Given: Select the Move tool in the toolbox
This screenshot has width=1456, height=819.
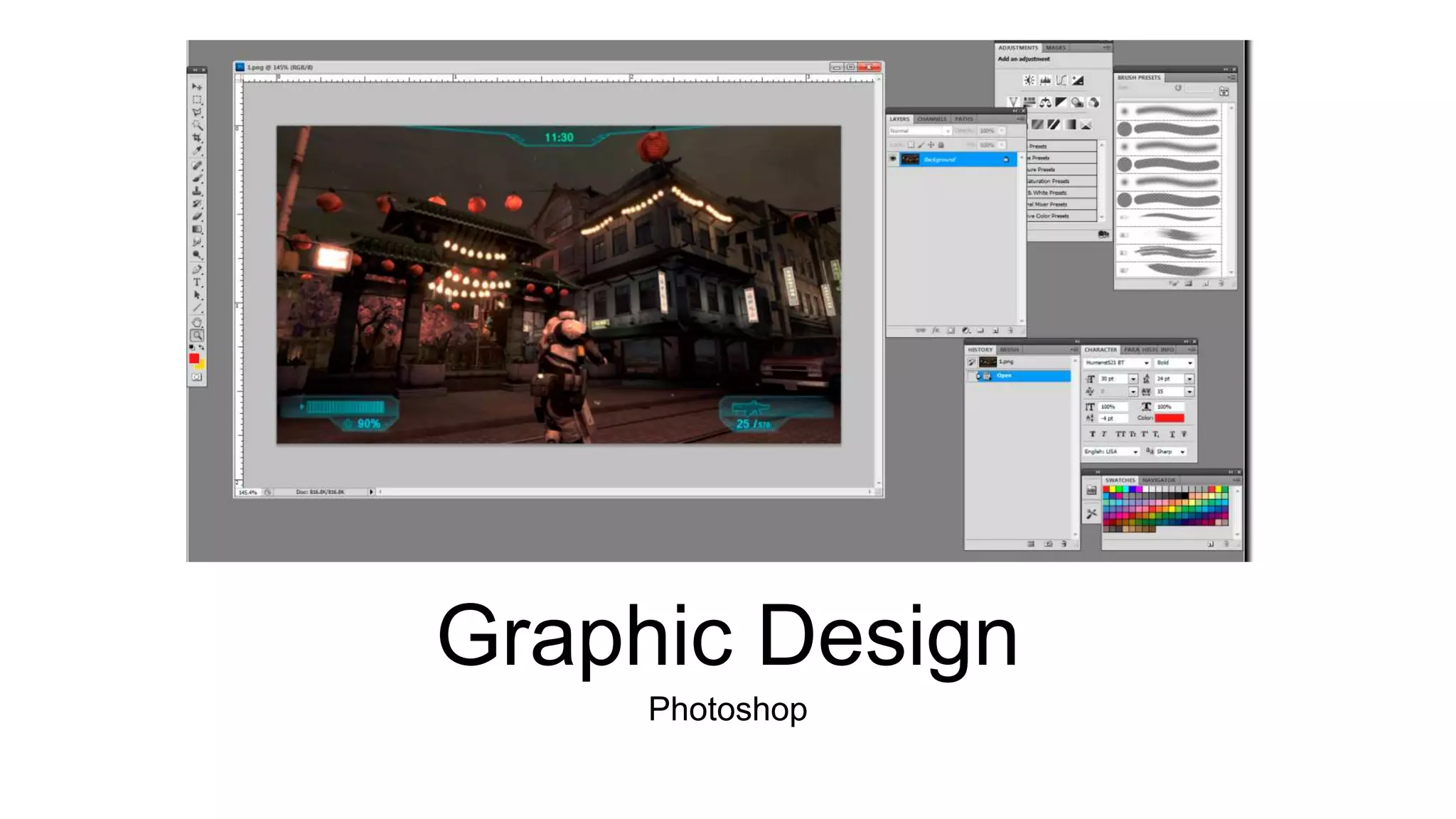Looking at the screenshot, I should tap(197, 87).
